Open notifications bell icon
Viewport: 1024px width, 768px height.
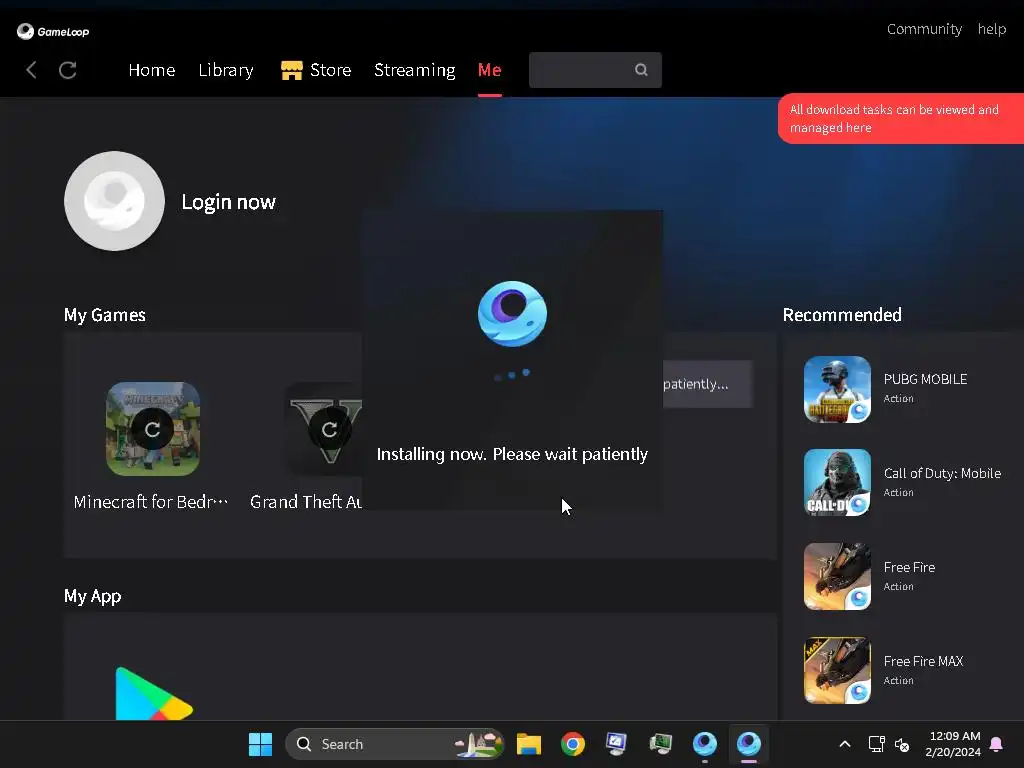coord(996,744)
